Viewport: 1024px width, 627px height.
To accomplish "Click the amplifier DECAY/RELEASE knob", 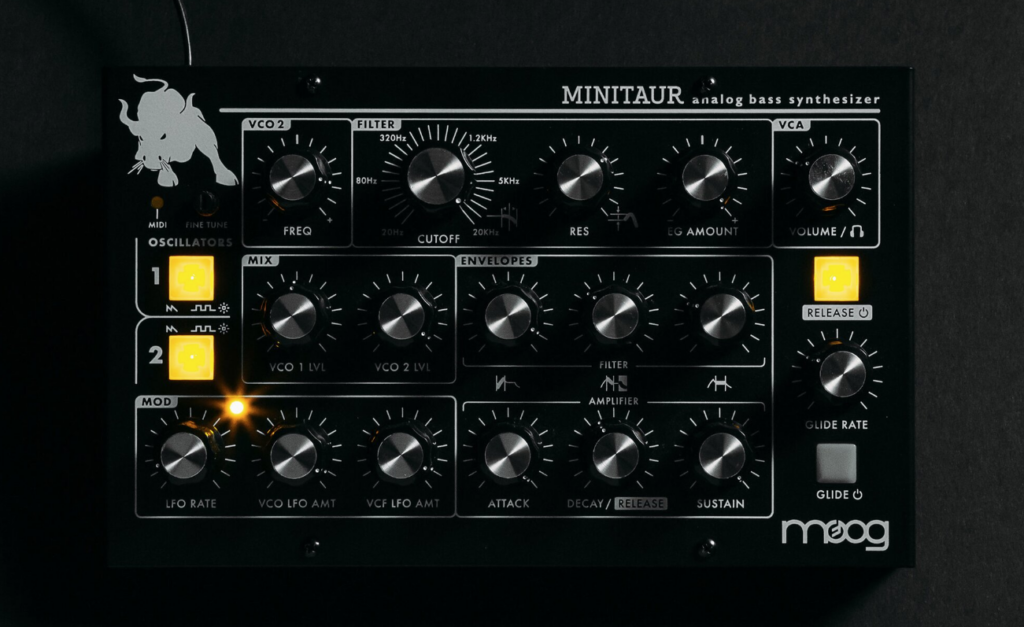I will click(x=615, y=455).
